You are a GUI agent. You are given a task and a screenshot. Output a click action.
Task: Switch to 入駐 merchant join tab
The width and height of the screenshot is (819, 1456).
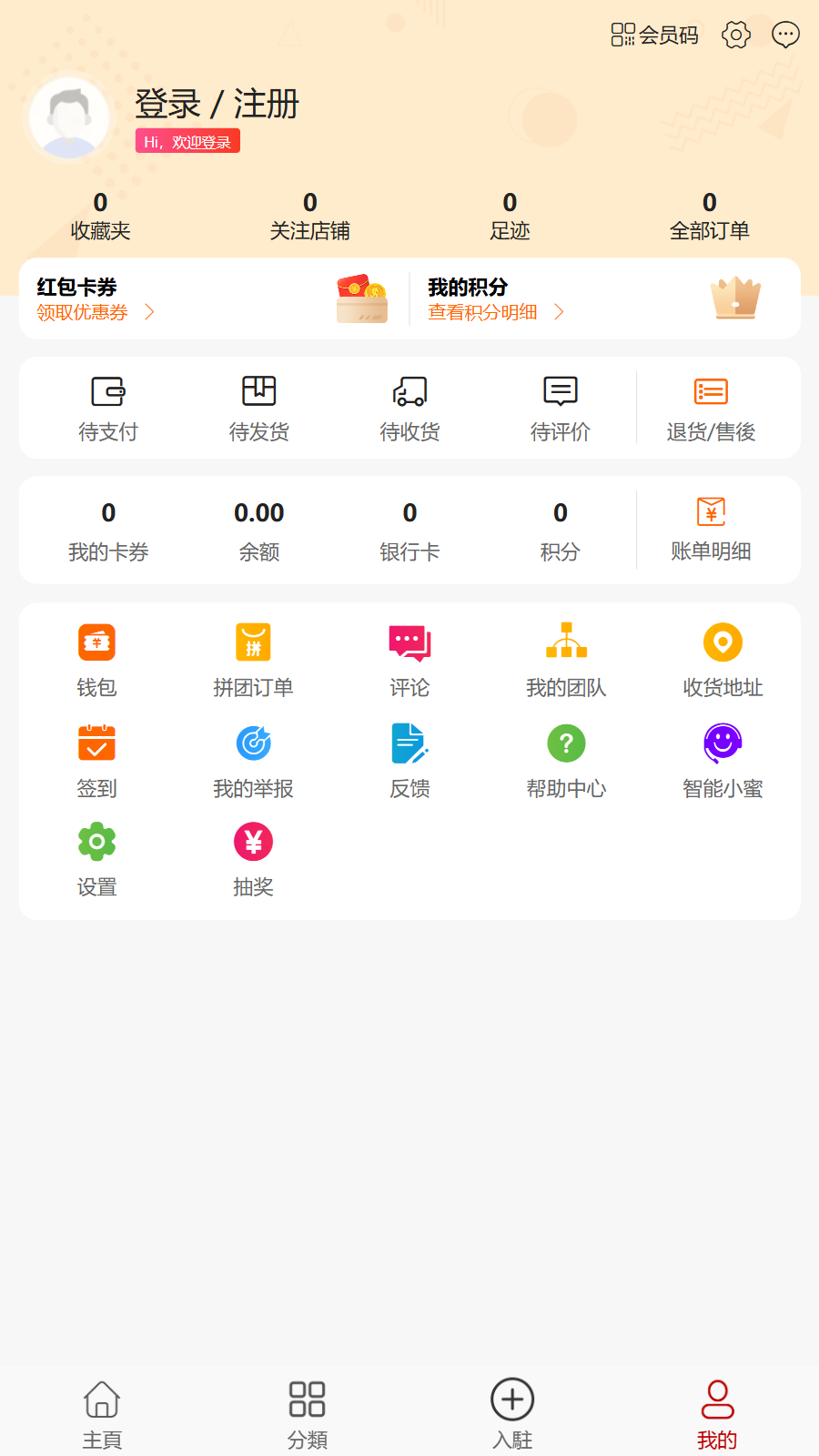point(512,1415)
